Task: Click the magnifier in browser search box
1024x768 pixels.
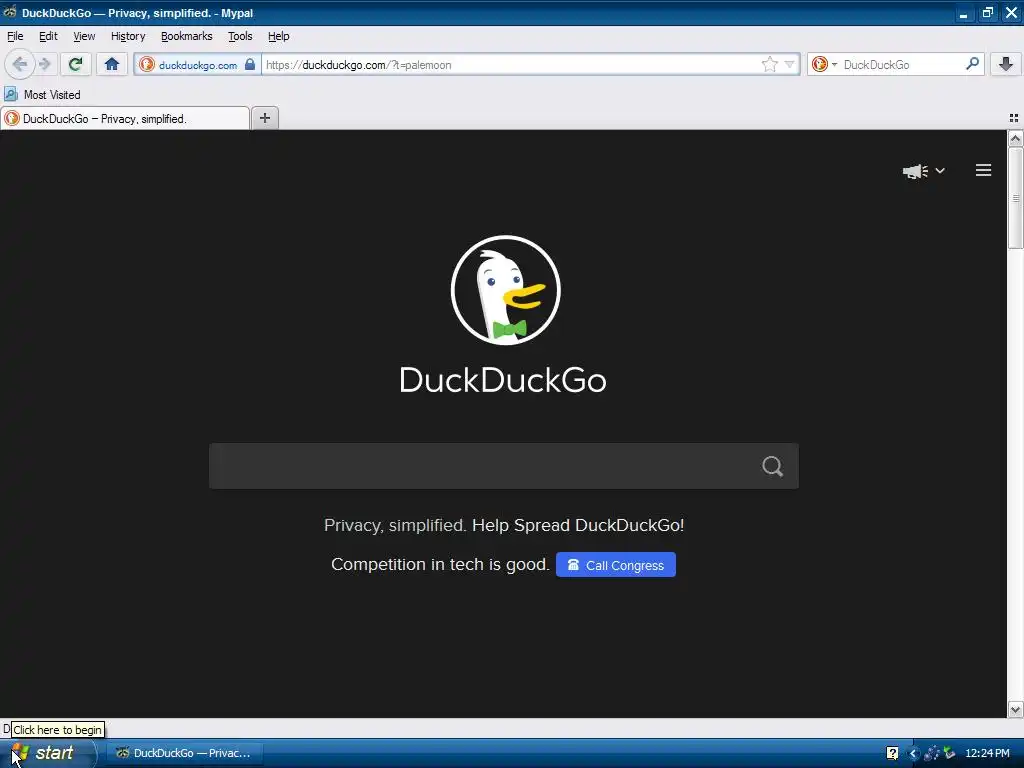Action: [x=972, y=64]
